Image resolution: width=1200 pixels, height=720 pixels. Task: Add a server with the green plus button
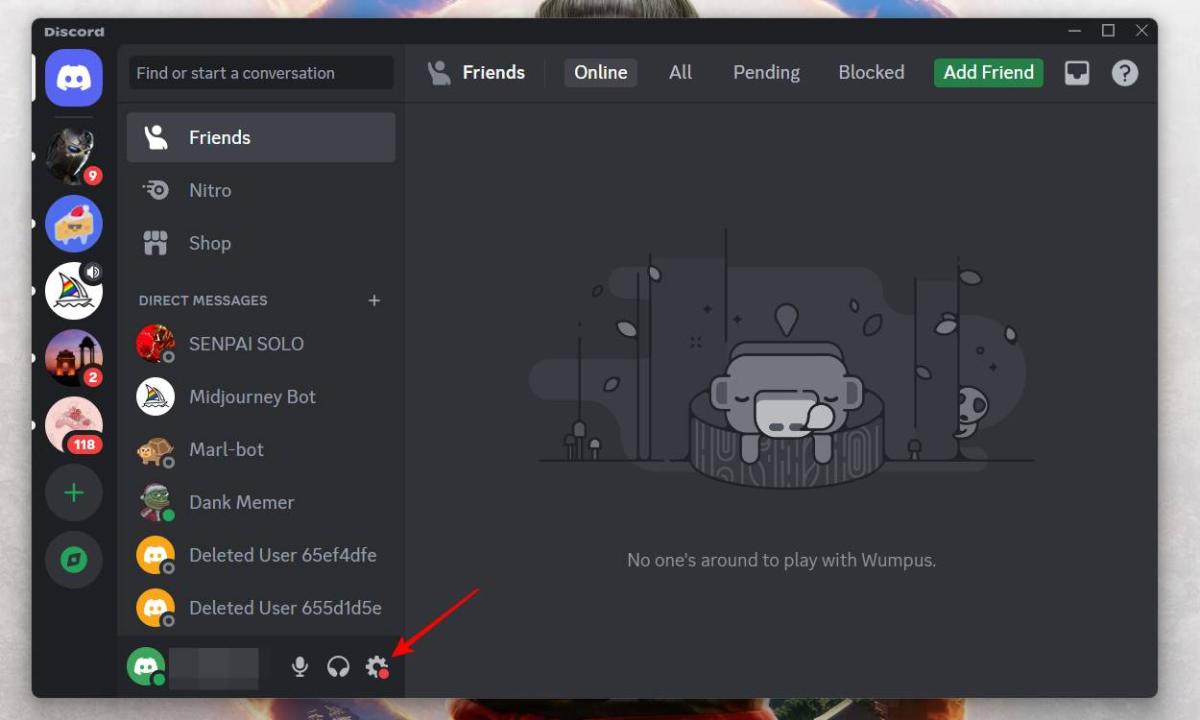point(74,492)
